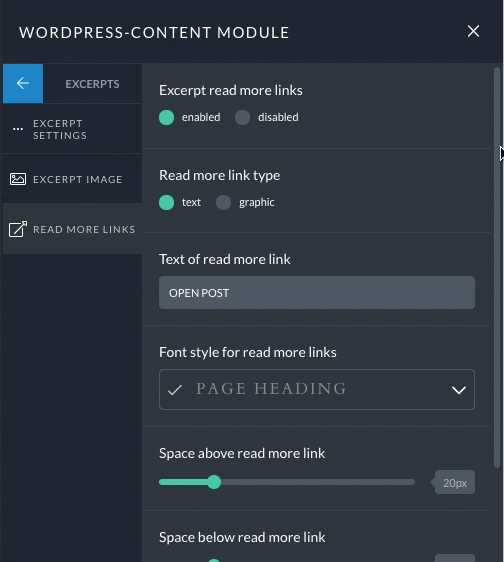The image size is (504, 562).
Task: Click the panel's vertical scrollbar
Action: coord(496,268)
